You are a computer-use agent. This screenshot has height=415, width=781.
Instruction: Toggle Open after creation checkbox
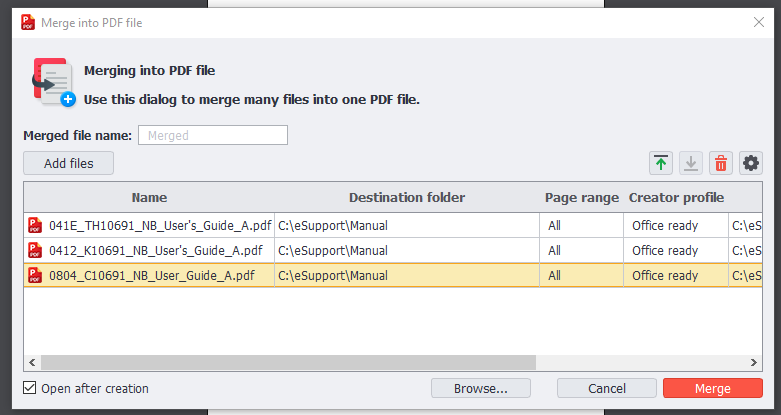[x=30, y=388]
